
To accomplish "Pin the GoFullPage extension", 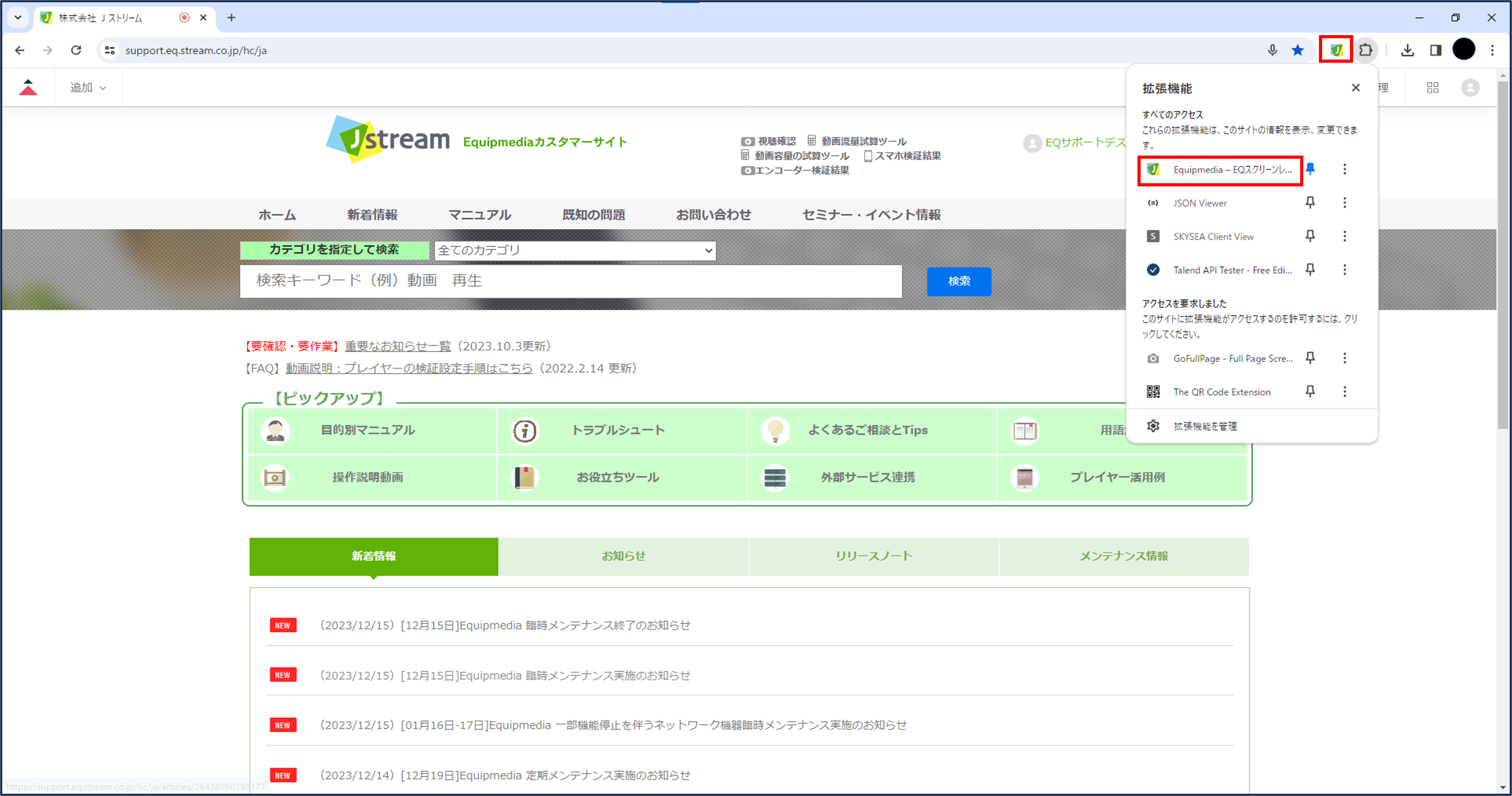I will pos(1310,358).
